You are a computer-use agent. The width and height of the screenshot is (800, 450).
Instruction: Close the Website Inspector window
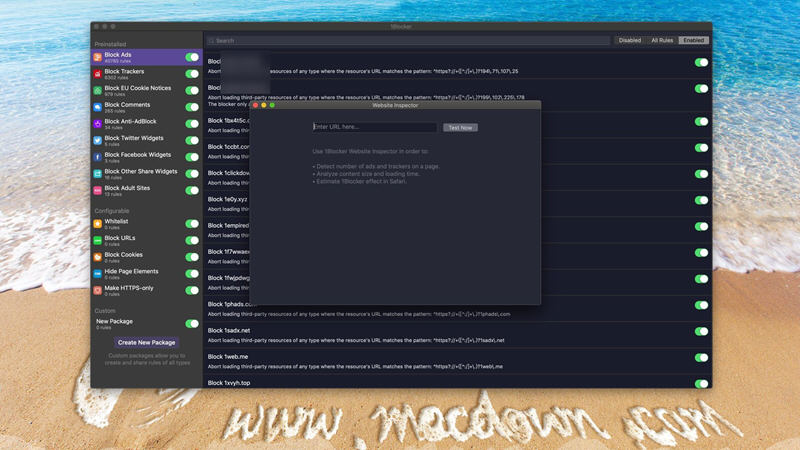pyautogui.click(x=256, y=105)
